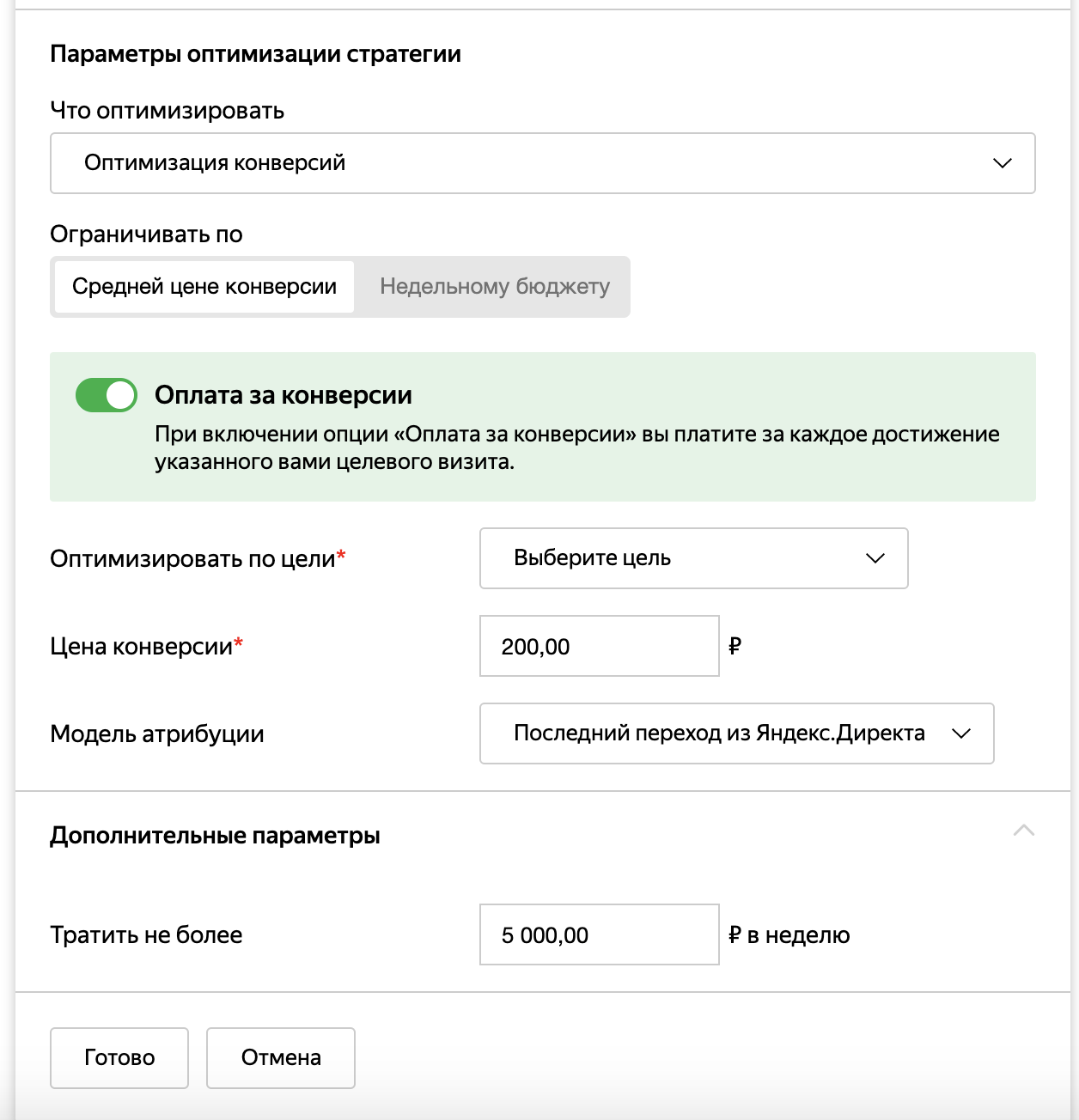Switch to the Недельному бюджету tab
The width and height of the screenshot is (1079, 1120).
coord(495,287)
